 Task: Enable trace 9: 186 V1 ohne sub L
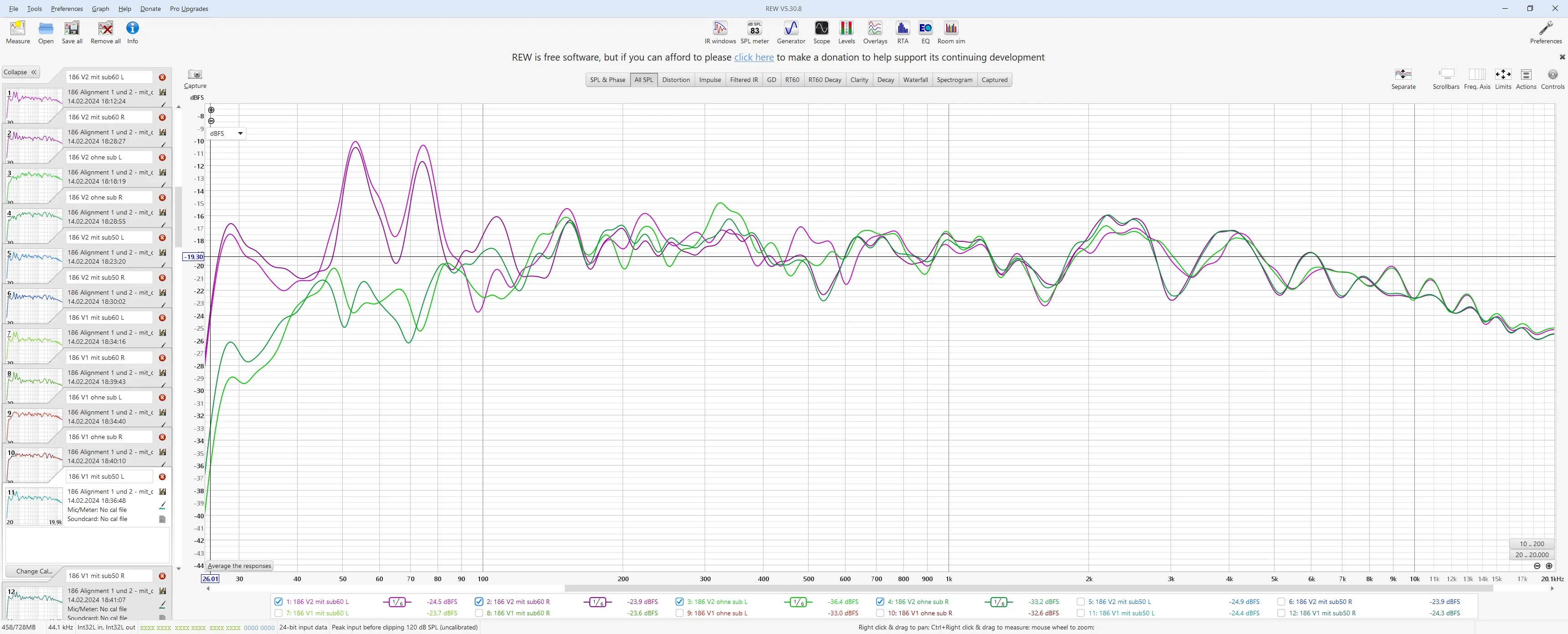click(679, 614)
